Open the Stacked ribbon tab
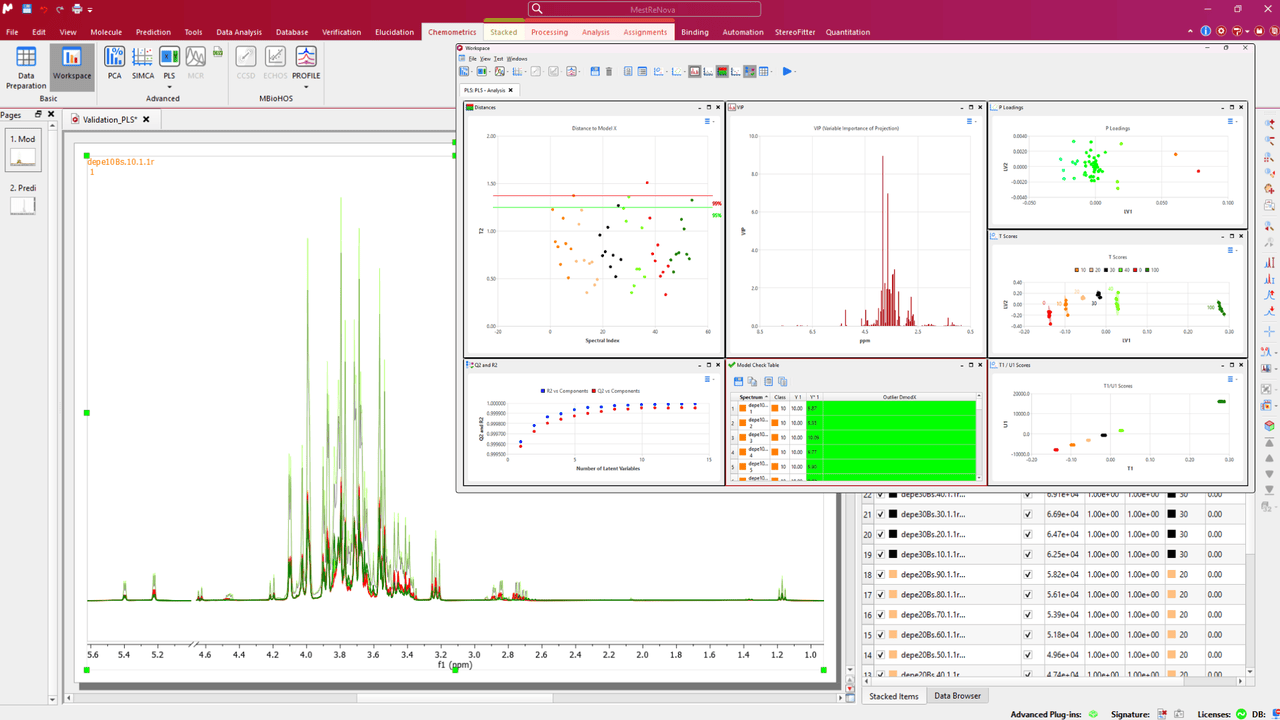1280x720 pixels. pos(504,32)
